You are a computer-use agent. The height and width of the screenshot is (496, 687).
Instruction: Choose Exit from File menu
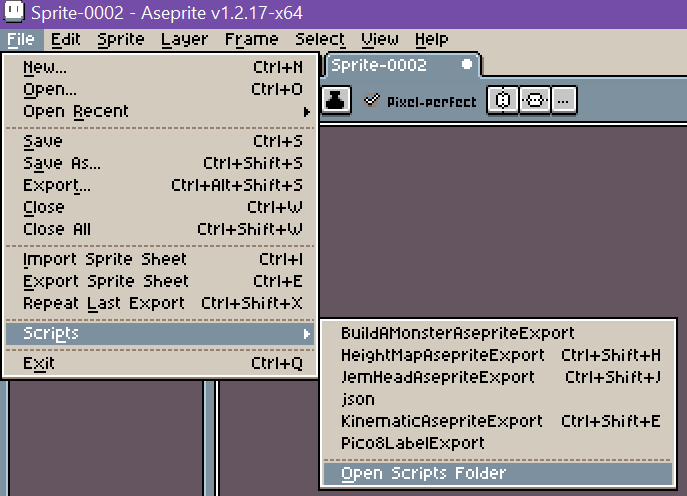coord(160,363)
